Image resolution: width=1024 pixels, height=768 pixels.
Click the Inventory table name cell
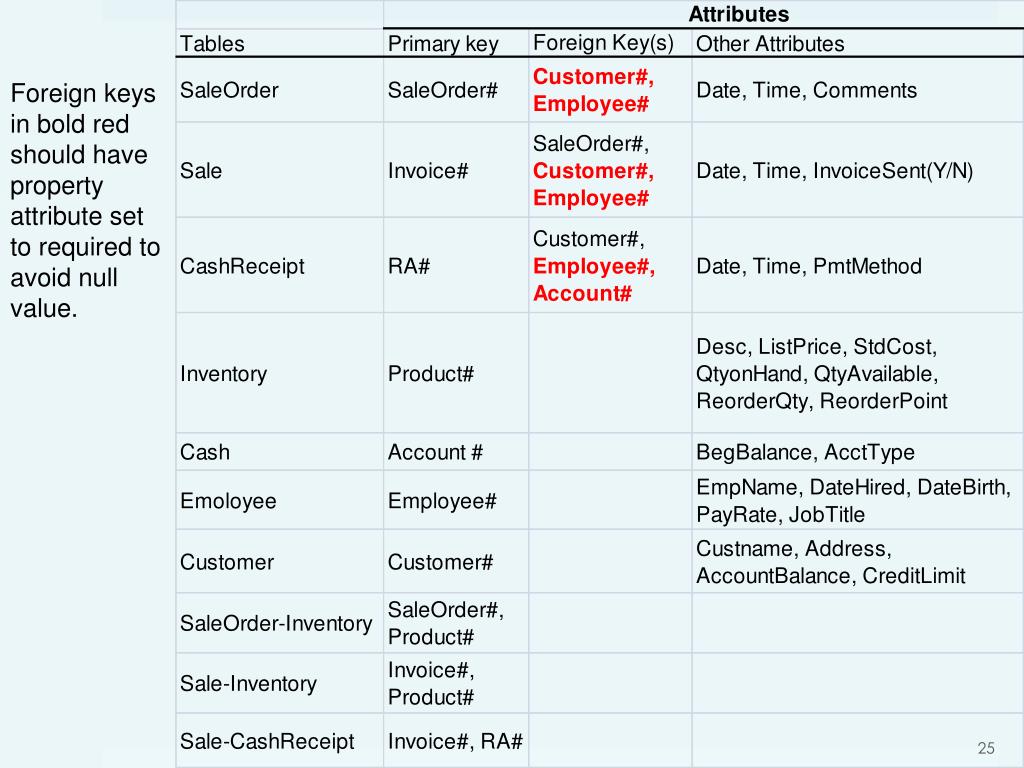[223, 374]
